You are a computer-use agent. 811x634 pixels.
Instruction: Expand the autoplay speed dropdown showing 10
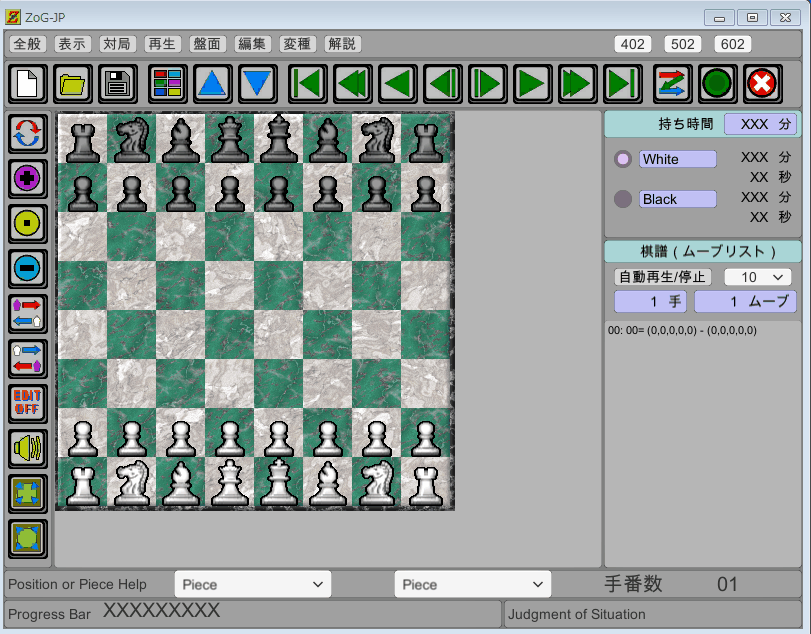point(758,277)
